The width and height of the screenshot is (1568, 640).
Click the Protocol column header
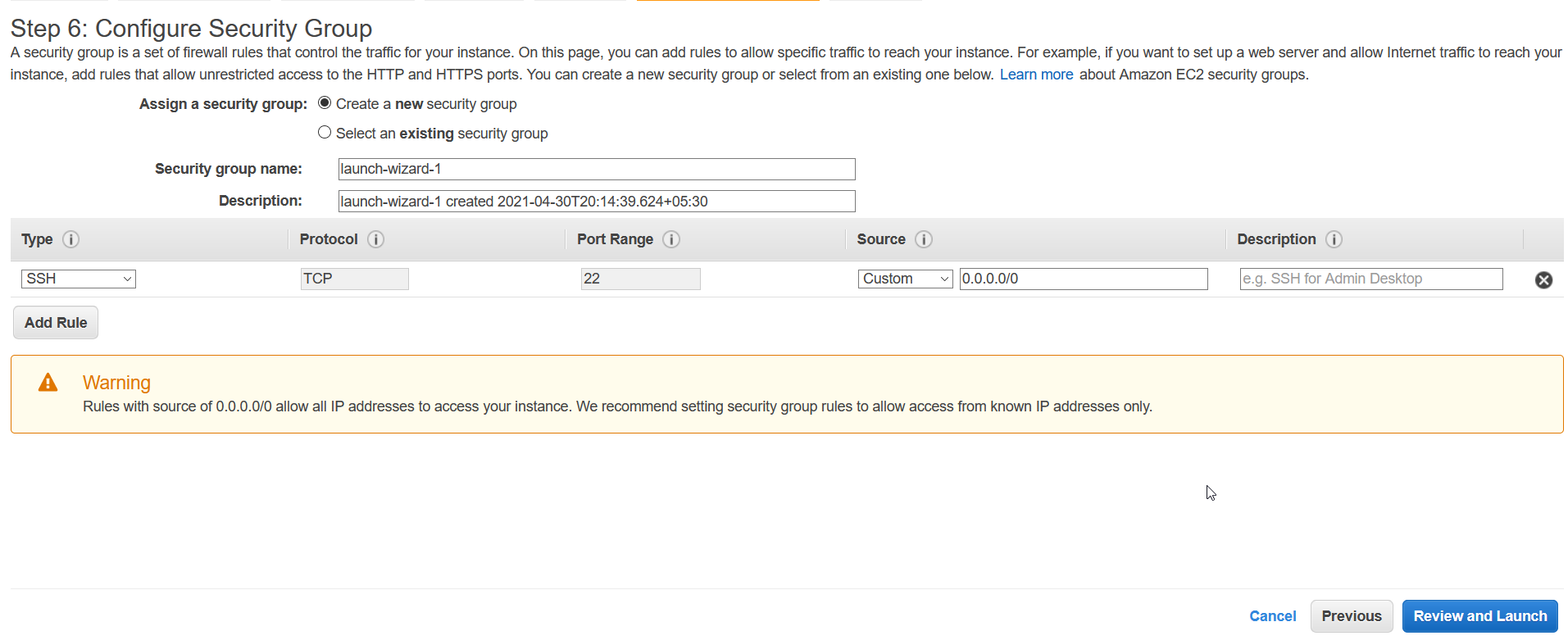pyautogui.click(x=329, y=239)
